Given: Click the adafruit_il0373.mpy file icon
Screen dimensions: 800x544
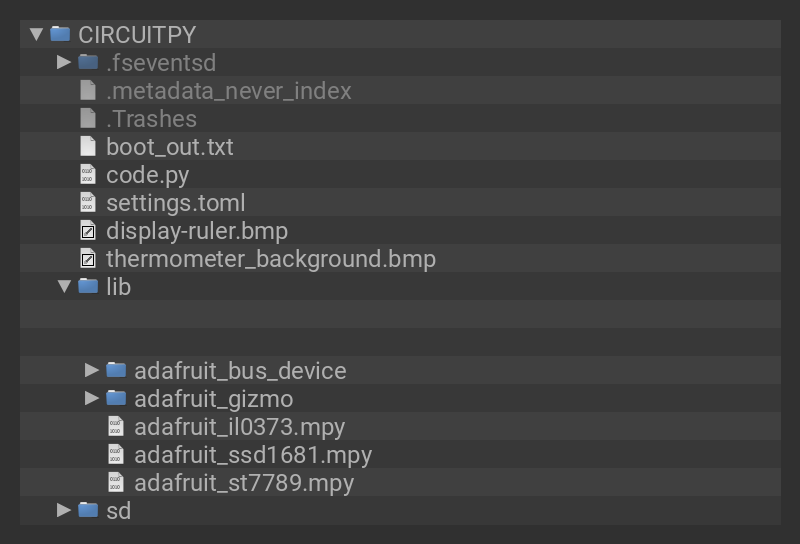Looking at the screenshot, I should click(116, 426).
